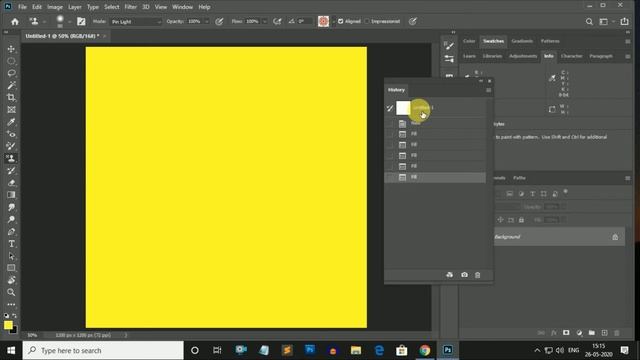Toggle layer filtering on/off switch
This screenshot has width=640, height=360.
click(x=566, y=191)
